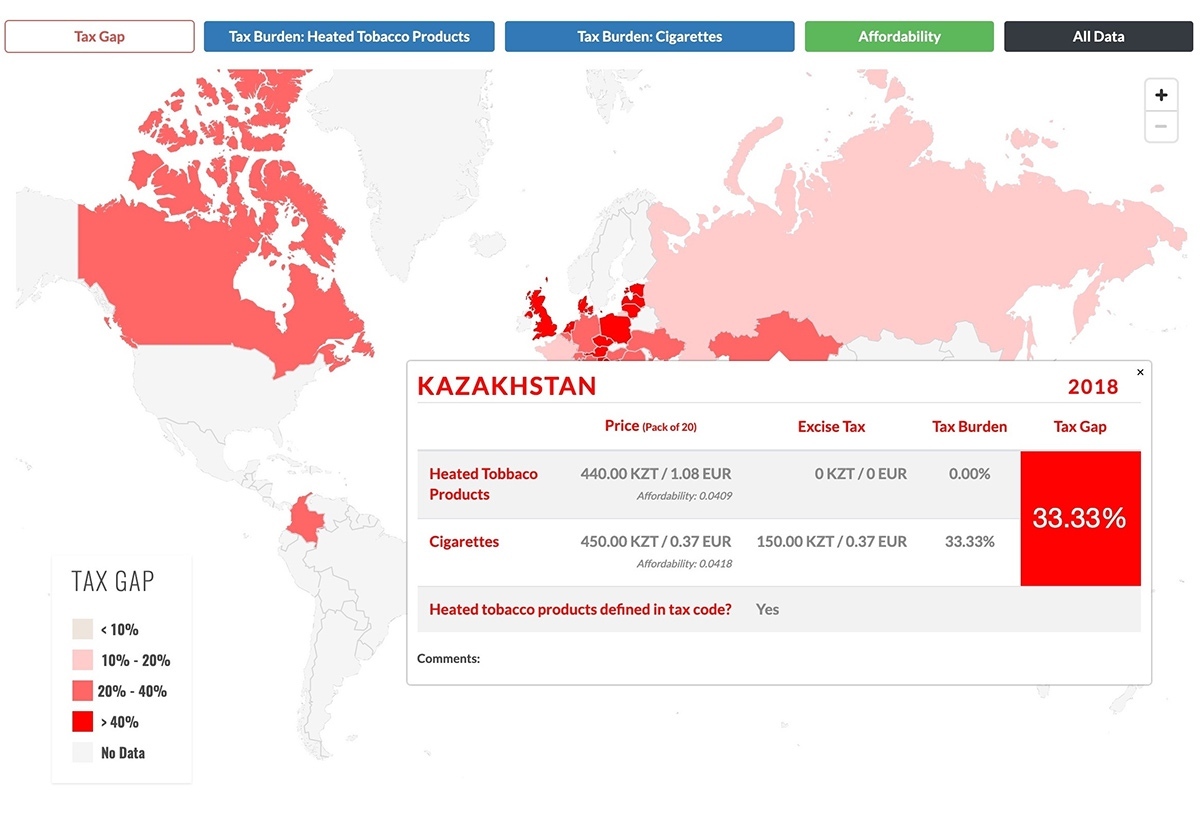Click the map zoom out minus button
The height and width of the screenshot is (818, 1200).
(1161, 126)
